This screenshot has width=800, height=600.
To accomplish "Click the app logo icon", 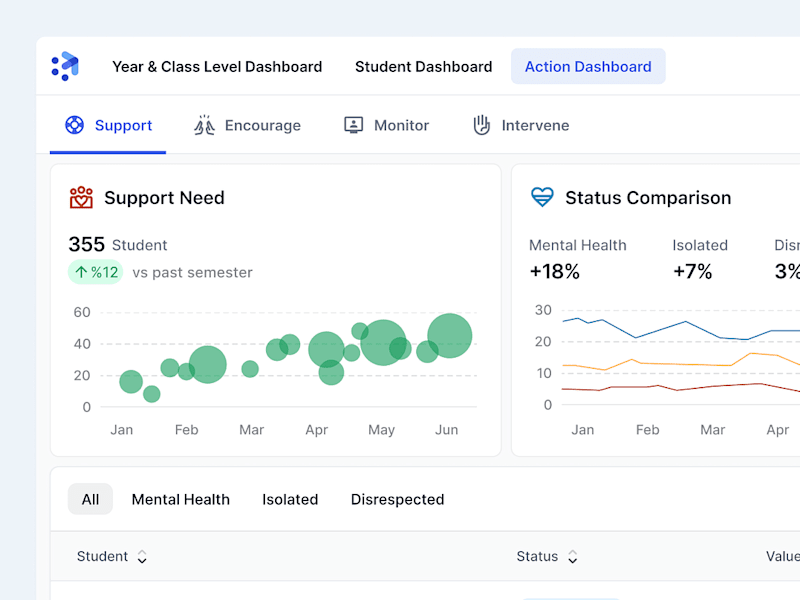I will (65, 66).
